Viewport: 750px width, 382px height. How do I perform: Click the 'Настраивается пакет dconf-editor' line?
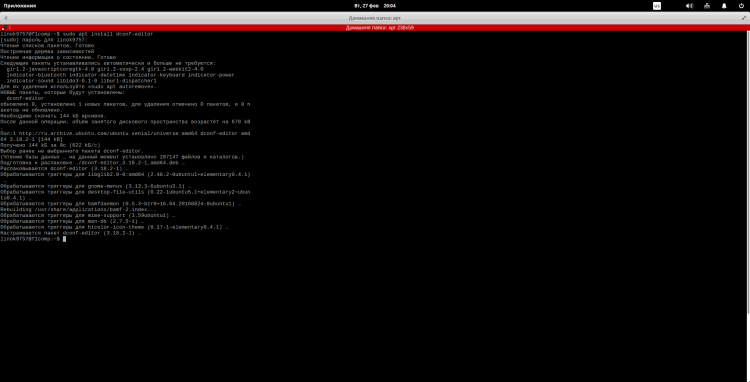(x=70, y=233)
